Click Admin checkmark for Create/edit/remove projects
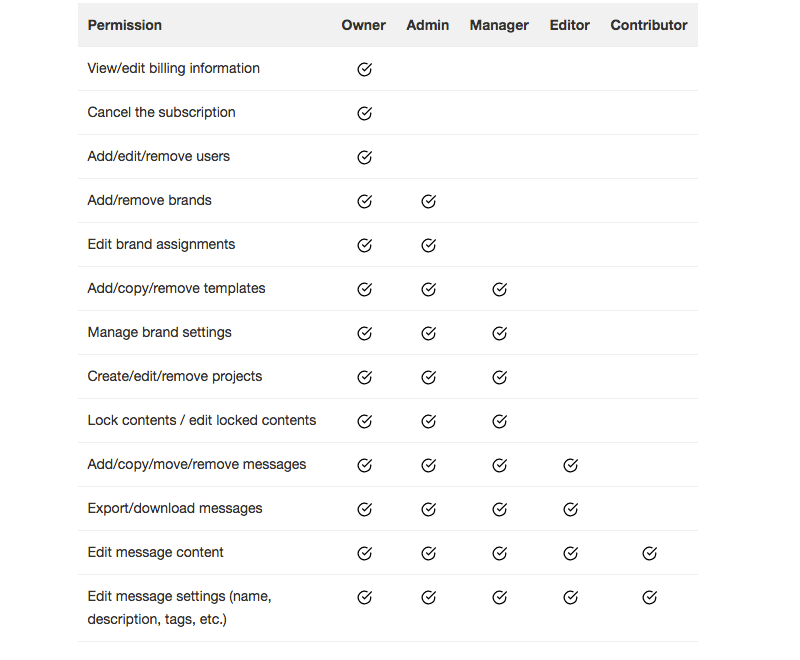Screen dimensions: 800x660 [429, 377]
